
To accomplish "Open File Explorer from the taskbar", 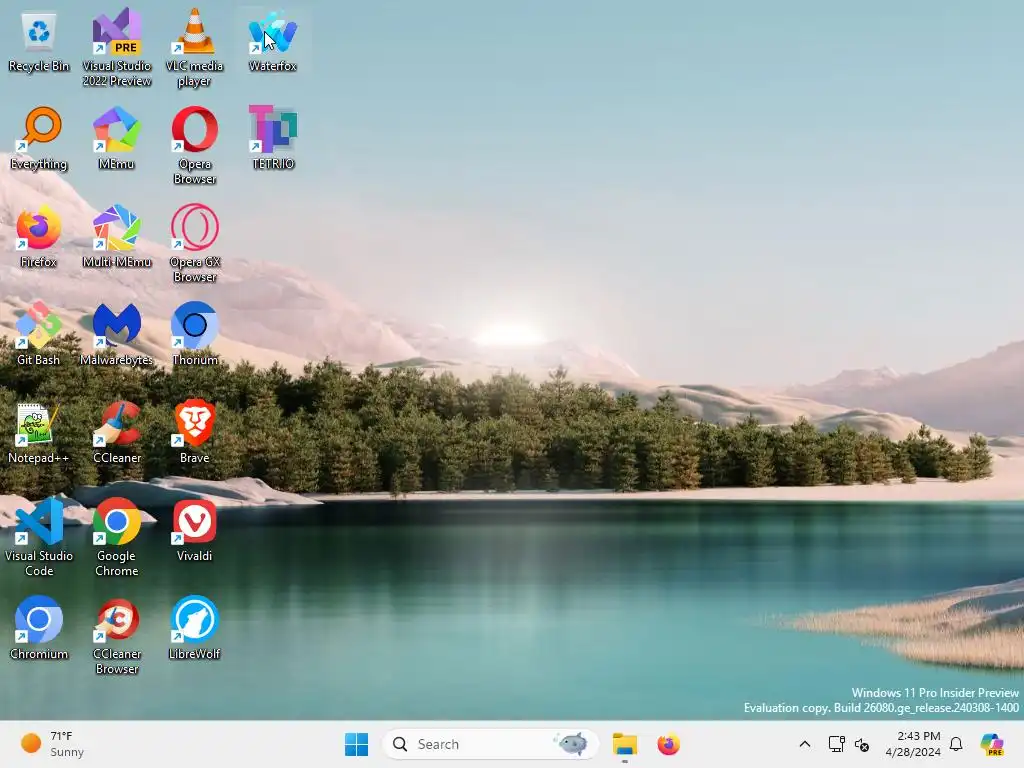I will pos(624,744).
